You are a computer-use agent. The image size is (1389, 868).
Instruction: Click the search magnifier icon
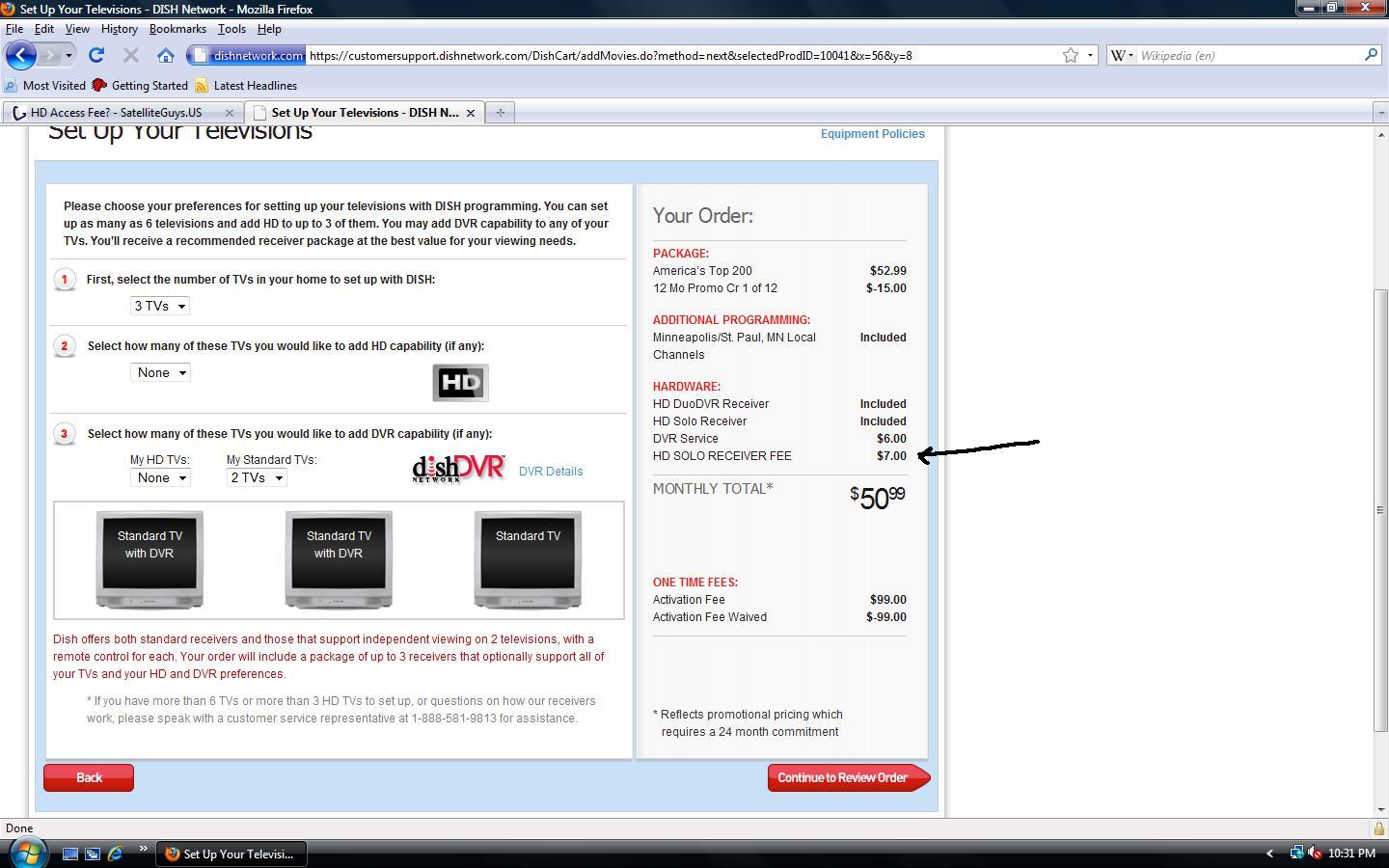point(1370,55)
